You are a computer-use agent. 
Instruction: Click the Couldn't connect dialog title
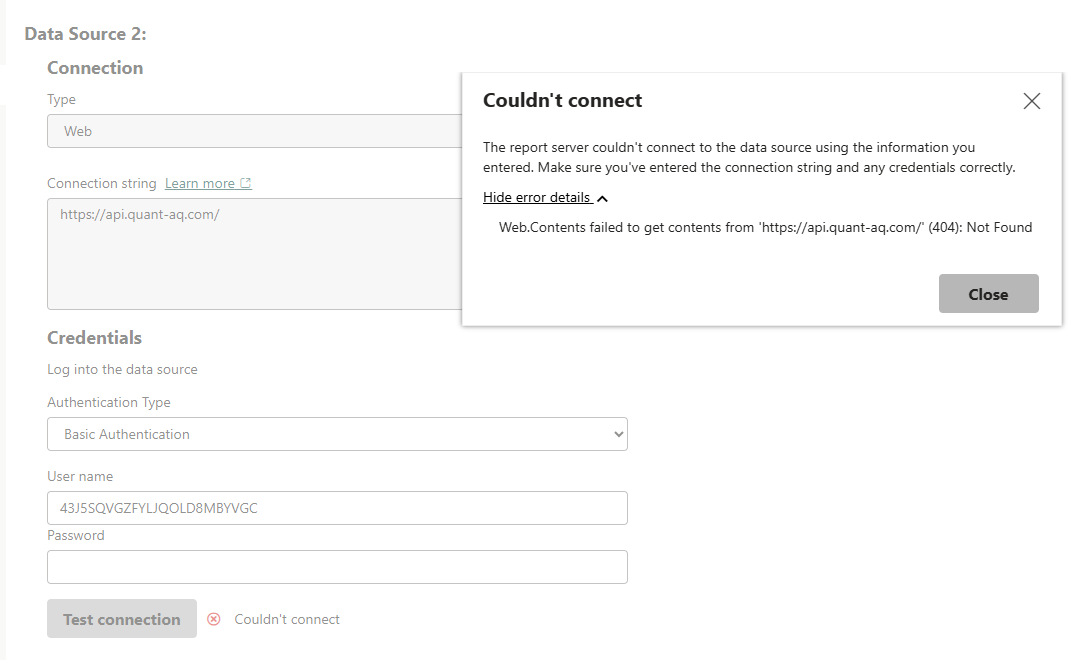(x=562, y=100)
